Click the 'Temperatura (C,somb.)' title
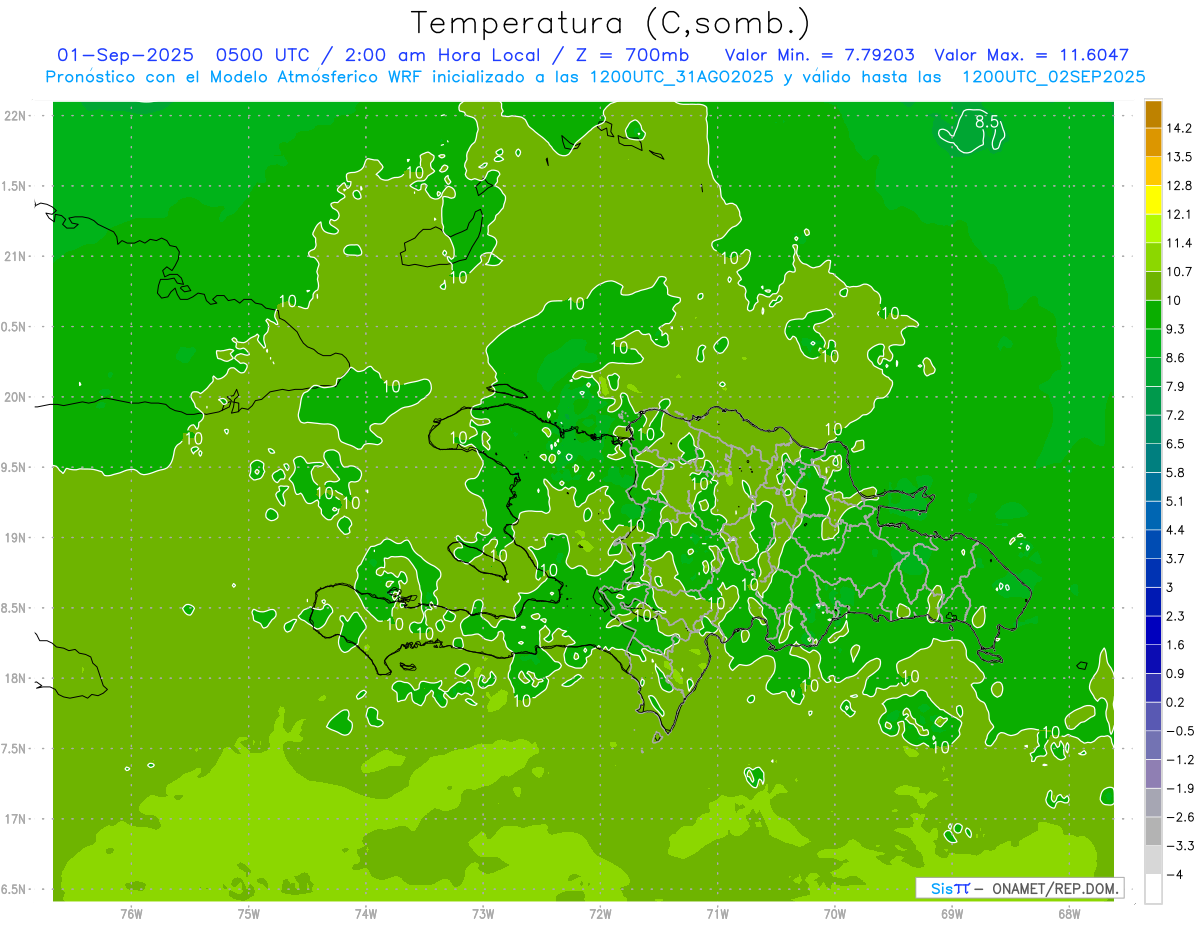The height and width of the screenshot is (927, 1200). pyautogui.click(x=611, y=22)
